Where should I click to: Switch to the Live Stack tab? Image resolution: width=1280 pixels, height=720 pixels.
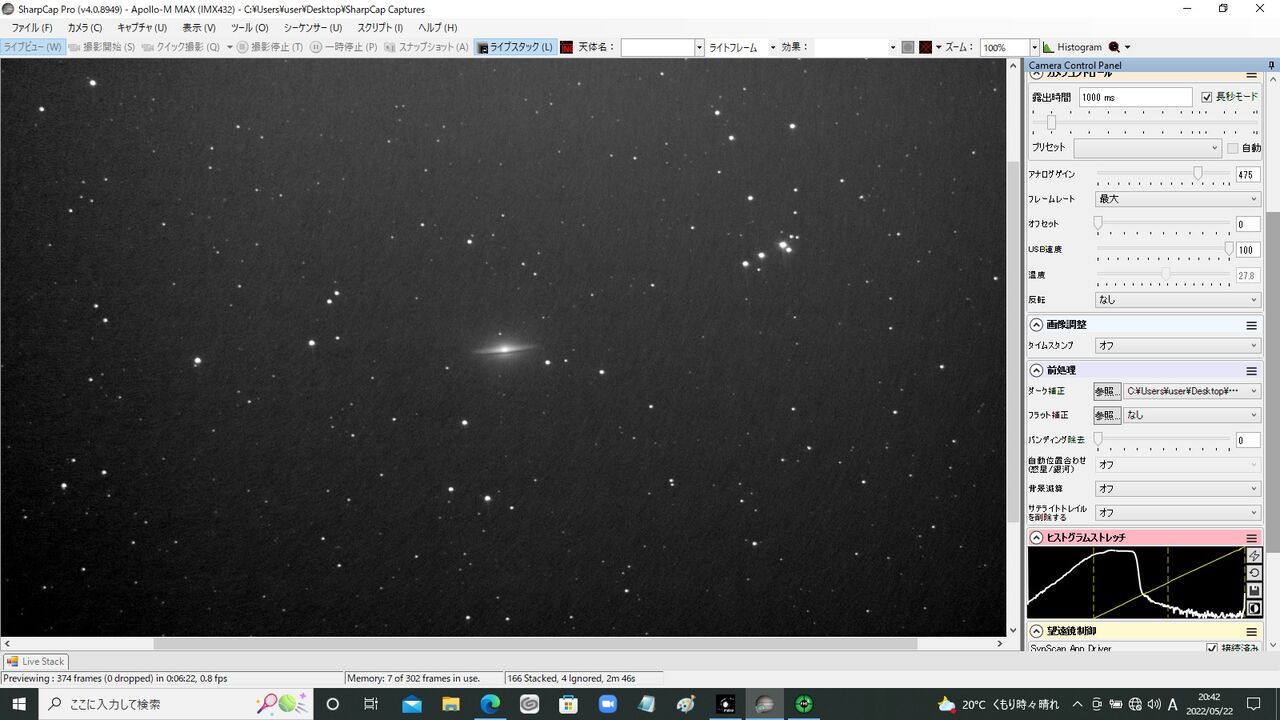pyautogui.click(x=36, y=661)
